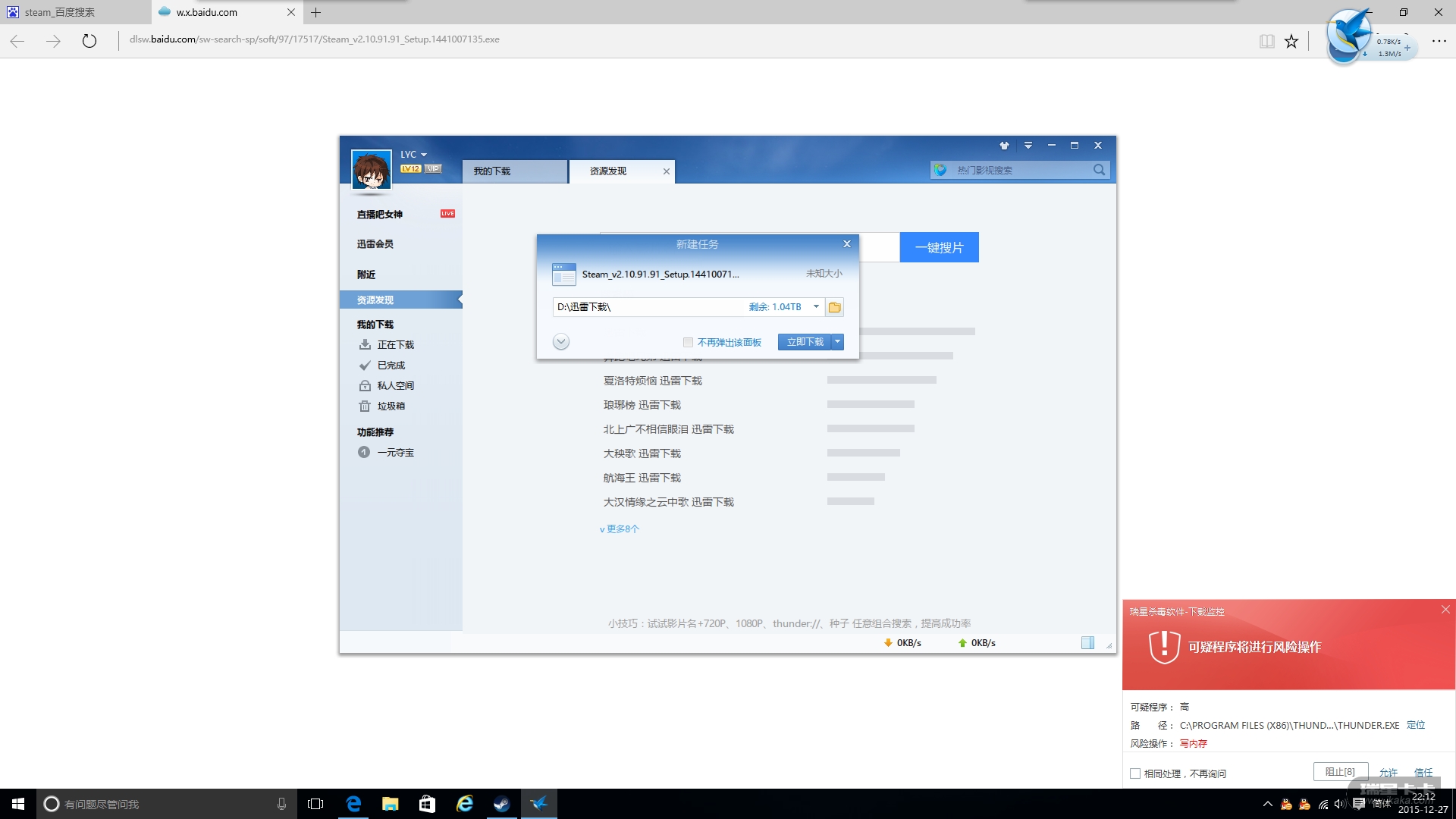Click 阻止 button in antivirus alert
The height and width of the screenshot is (819, 1456).
pyautogui.click(x=1340, y=771)
